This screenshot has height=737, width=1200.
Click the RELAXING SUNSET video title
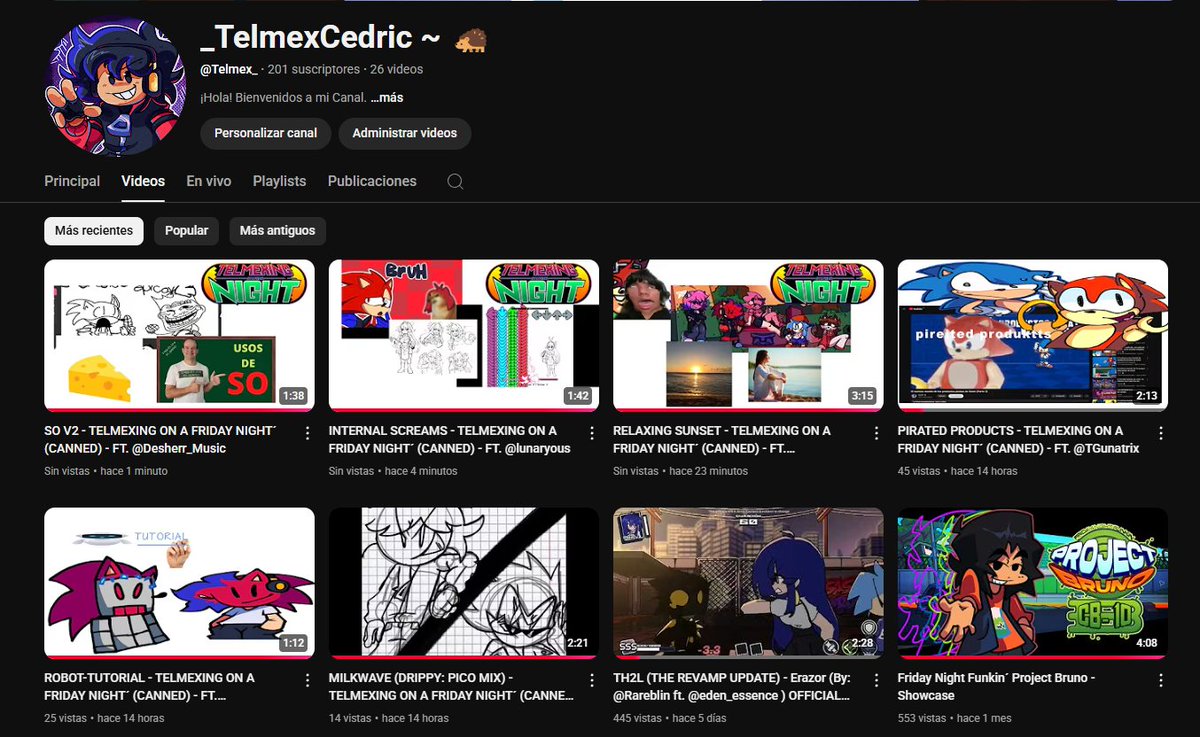point(722,440)
